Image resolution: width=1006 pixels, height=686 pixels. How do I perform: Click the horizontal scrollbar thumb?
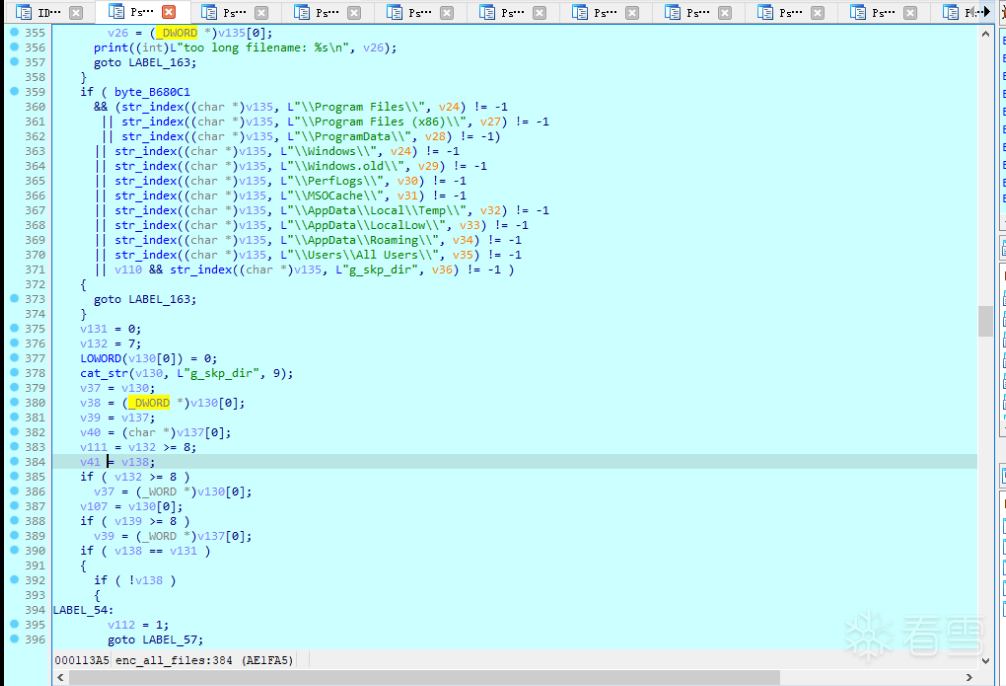click(424, 677)
